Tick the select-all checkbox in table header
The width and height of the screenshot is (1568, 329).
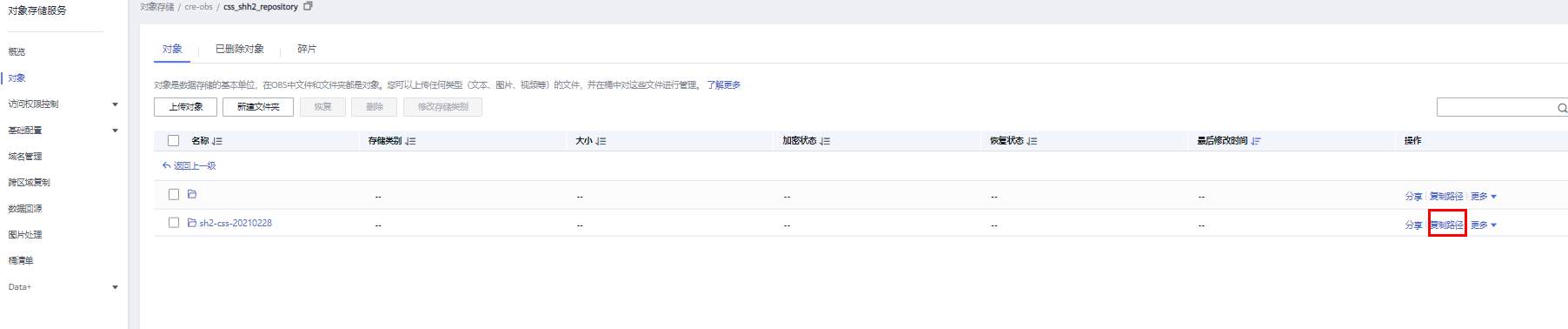[173, 140]
